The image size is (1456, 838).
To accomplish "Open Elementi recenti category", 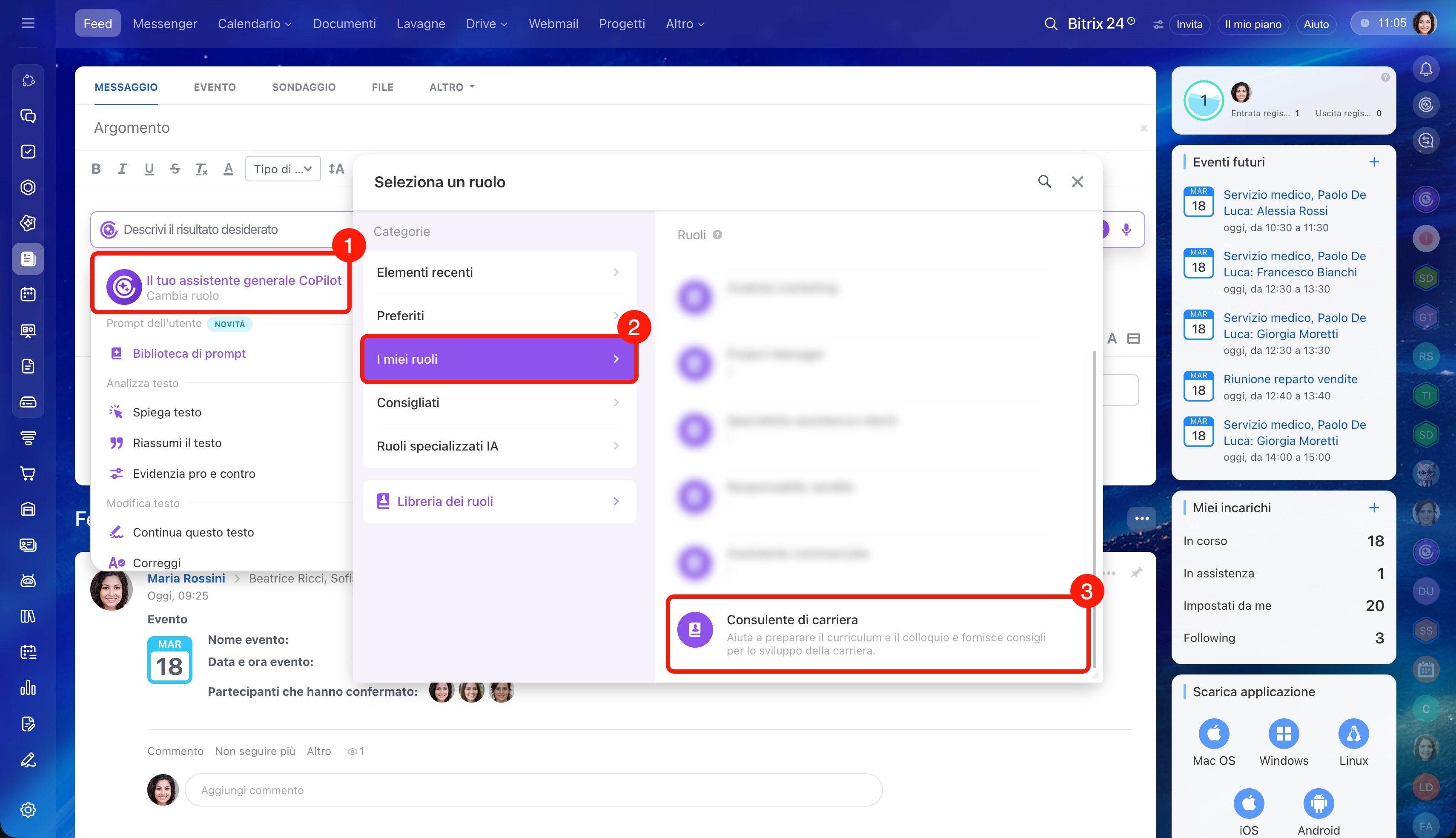I will [499, 272].
